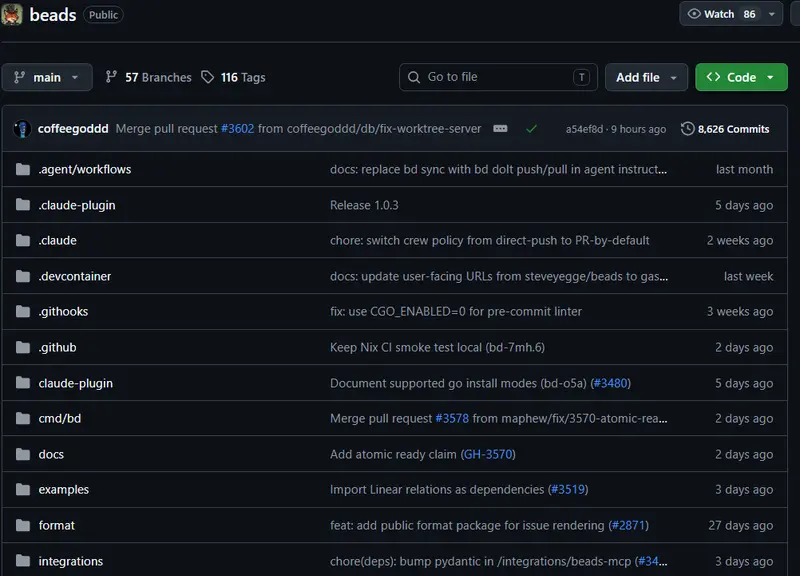Open the Watch options dropdown arrow
This screenshot has height=576, width=800.
click(772, 14)
